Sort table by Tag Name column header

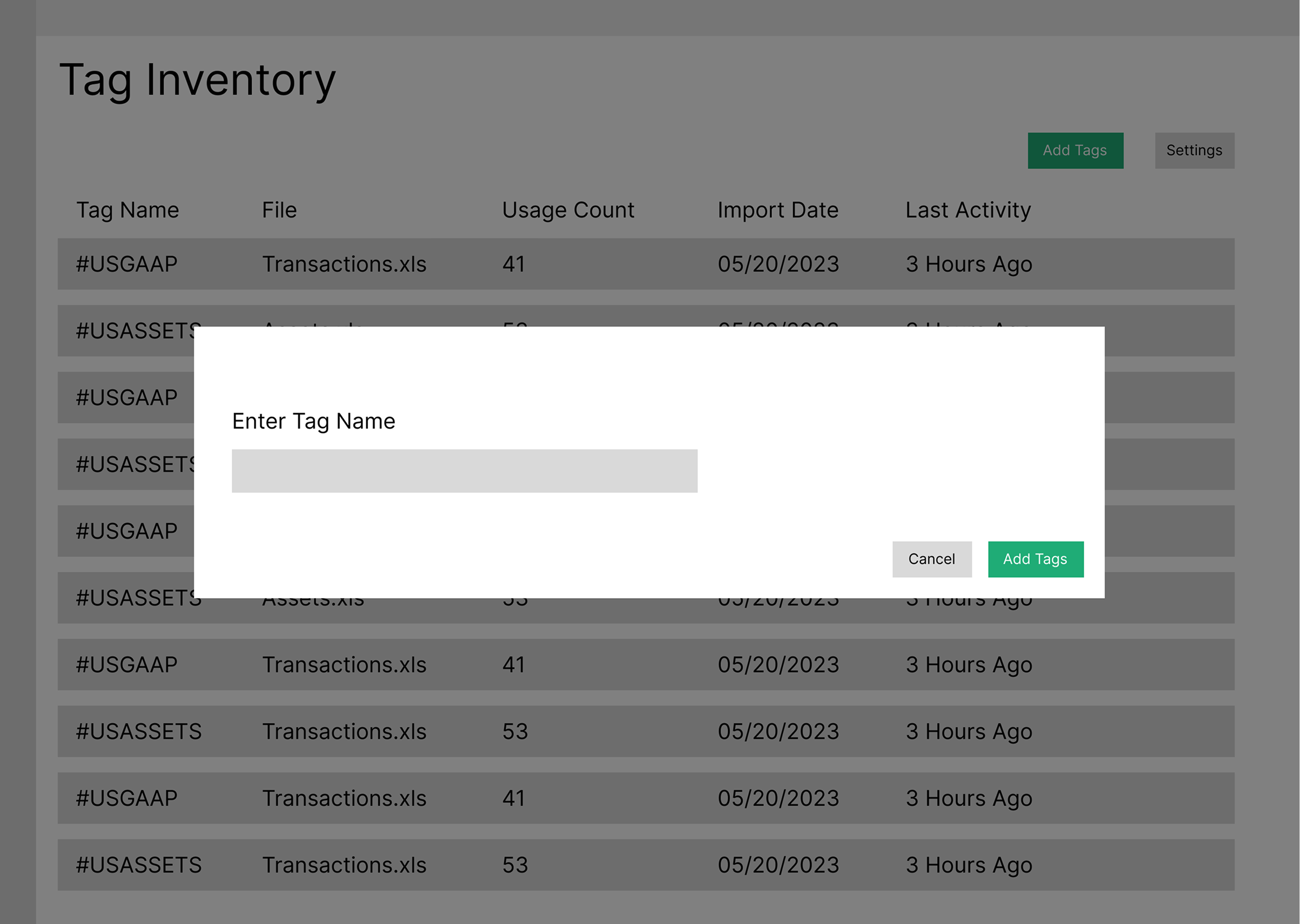pos(127,210)
